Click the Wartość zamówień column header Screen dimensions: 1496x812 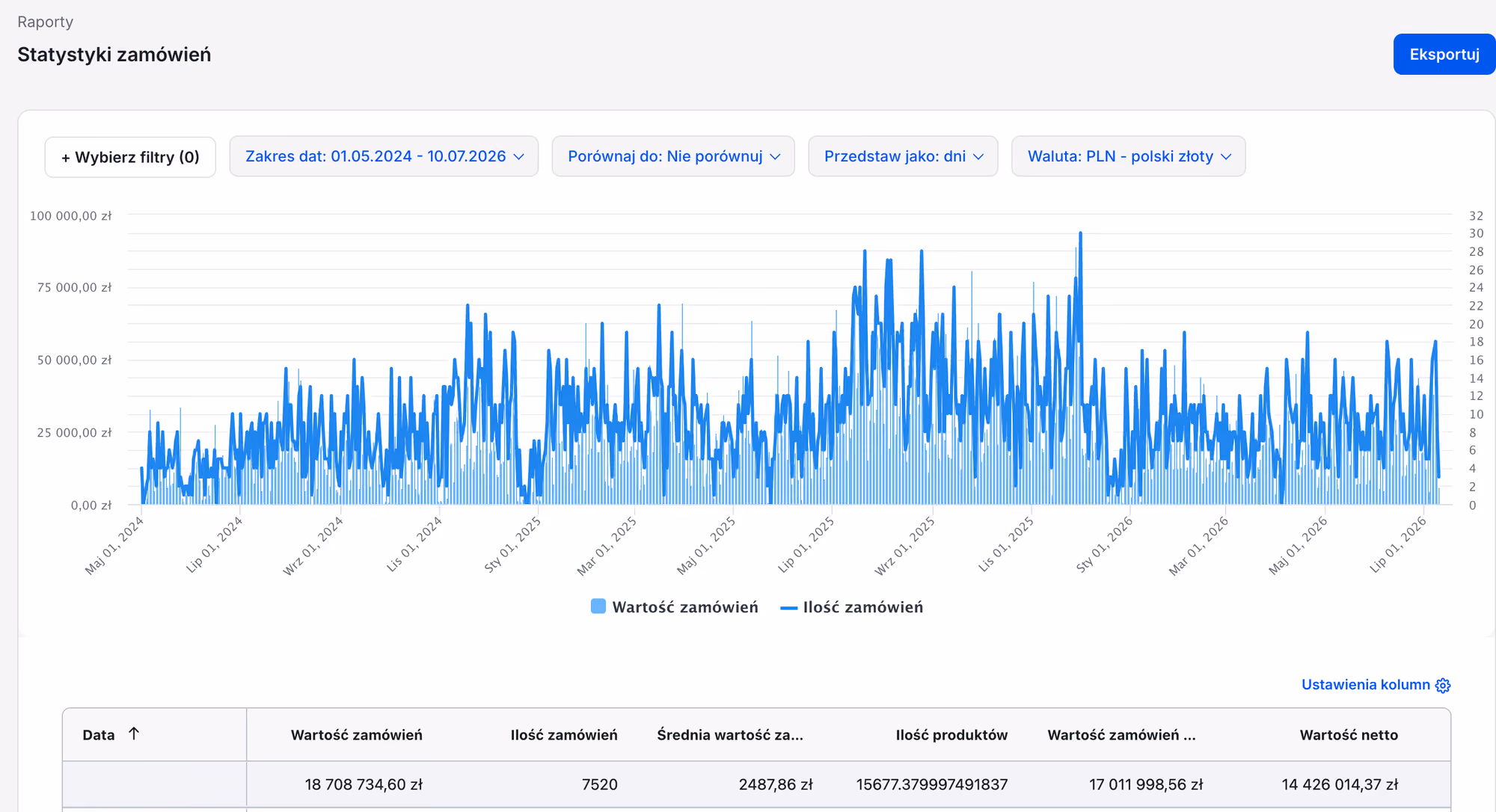(x=357, y=735)
